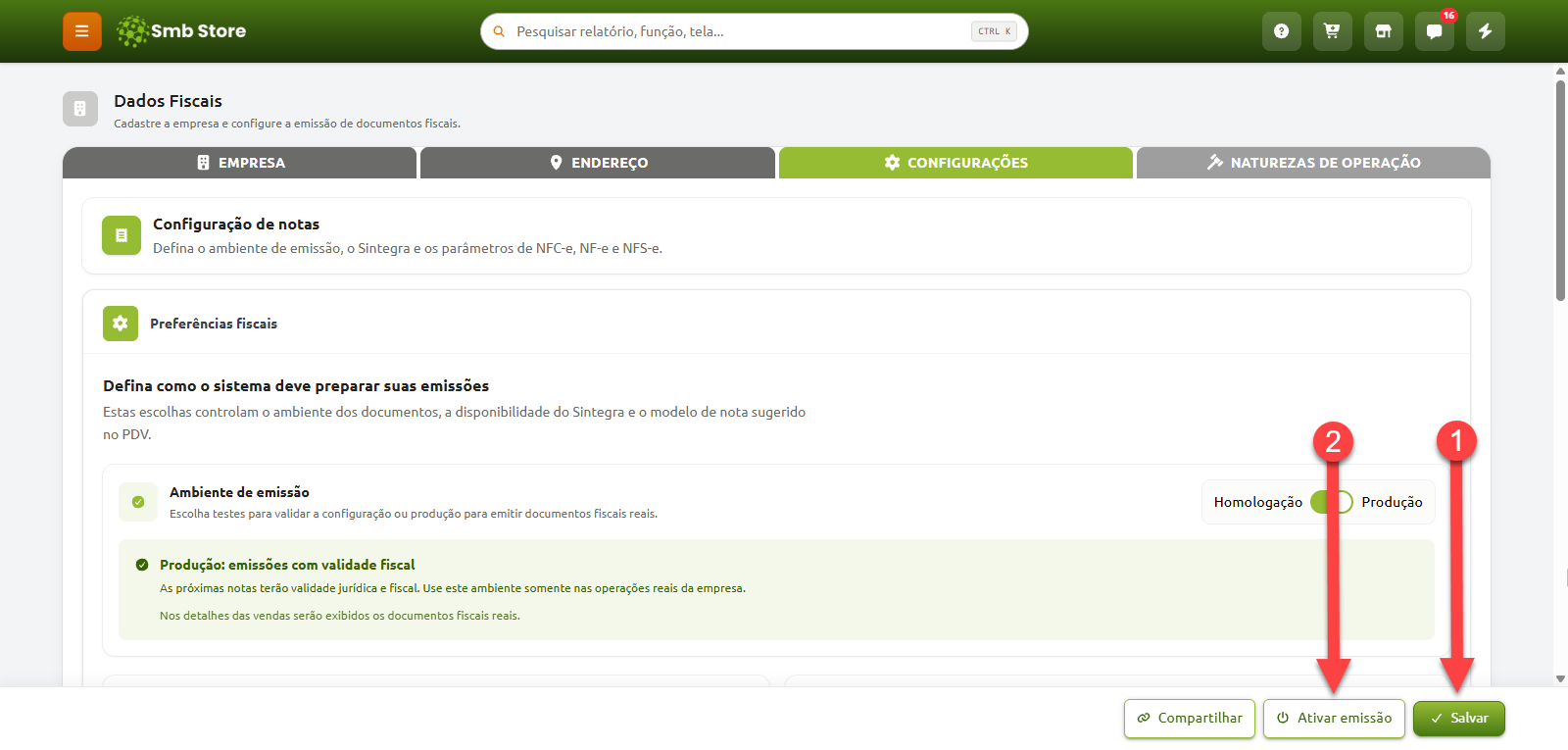Click the Preferências fiscais gear icon
1568x750 pixels.
click(x=121, y=324)
